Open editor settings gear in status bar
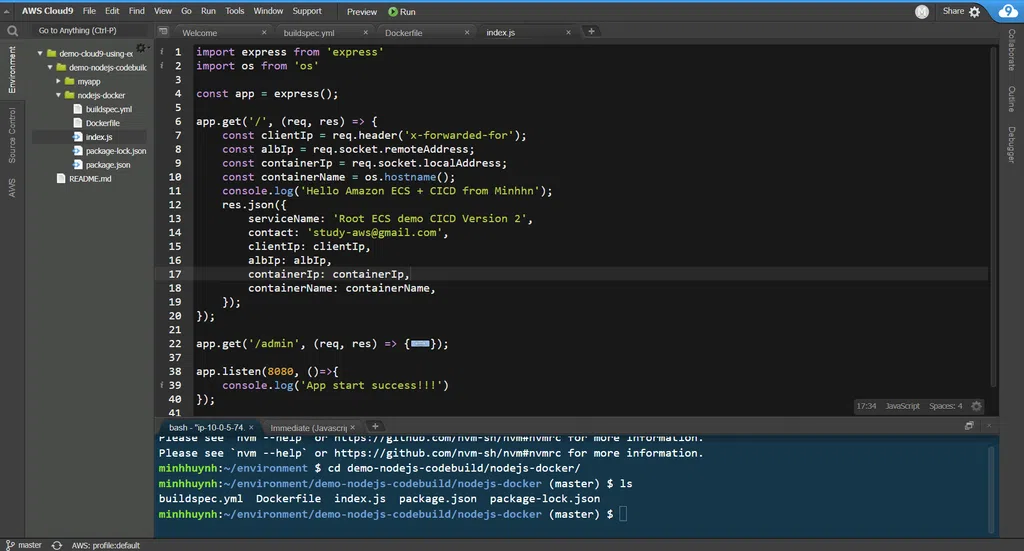Viewport: 1024px width, 551px height. tap(977, 406)
